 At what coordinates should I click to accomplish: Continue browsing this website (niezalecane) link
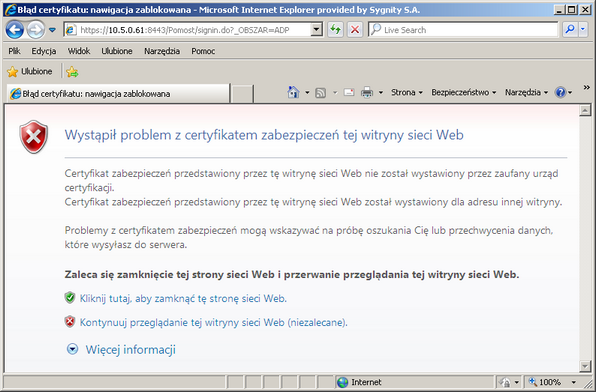pos(214,322)
